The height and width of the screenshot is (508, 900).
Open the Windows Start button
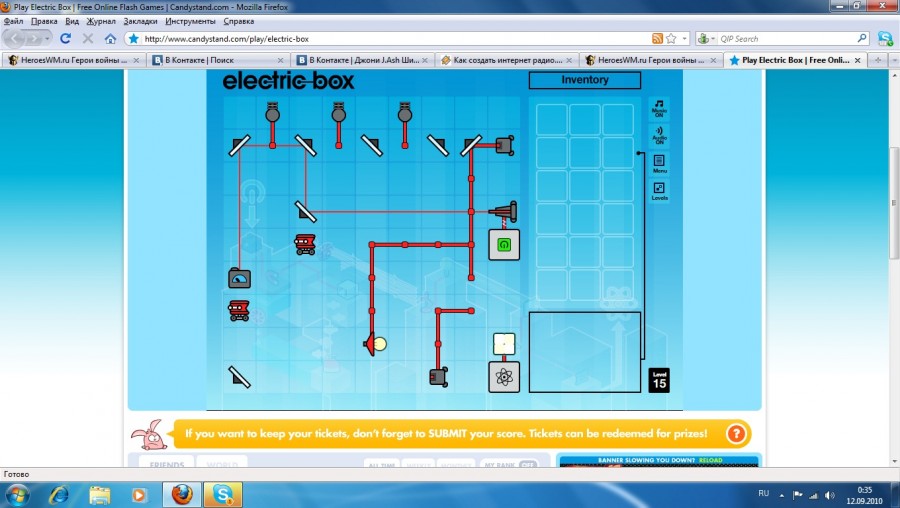[x=16, y=495]
